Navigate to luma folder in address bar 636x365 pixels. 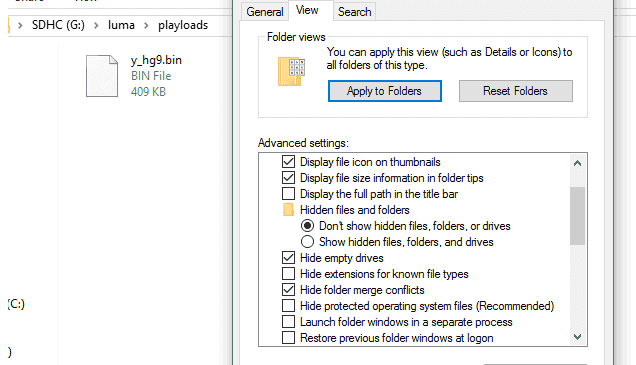click(121, 25)
